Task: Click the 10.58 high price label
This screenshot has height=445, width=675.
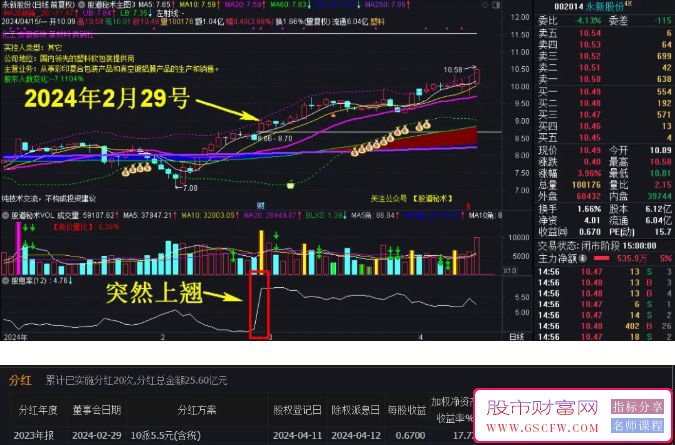Action: point(453,69)
